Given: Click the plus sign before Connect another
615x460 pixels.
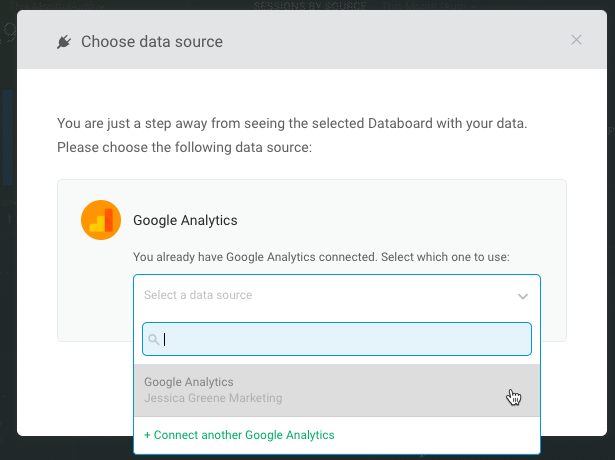Looking at the screenshot, I should 148,435.
